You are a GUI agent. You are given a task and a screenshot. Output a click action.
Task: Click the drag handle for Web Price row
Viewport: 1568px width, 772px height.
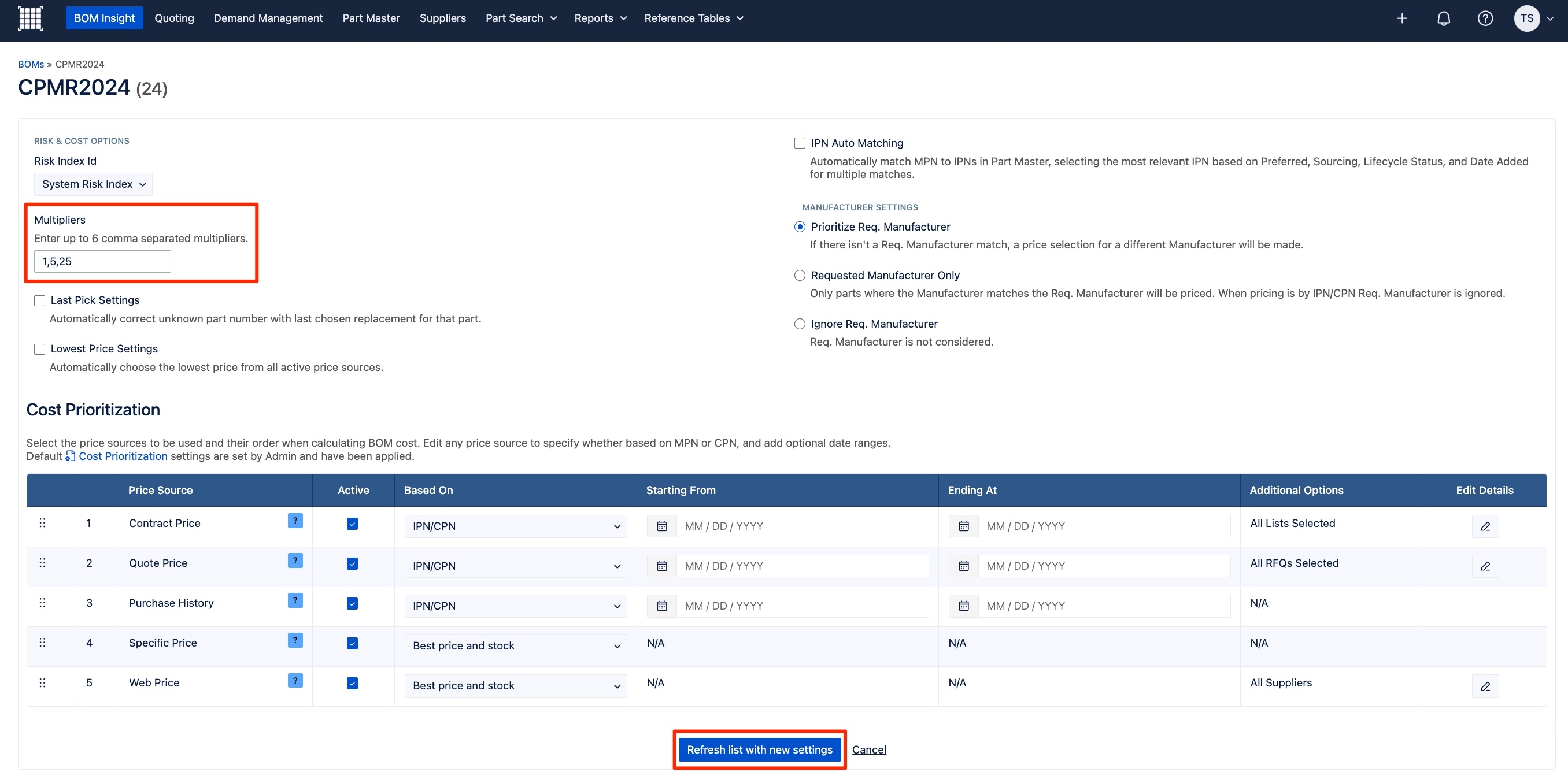click(x=42, y=682)
